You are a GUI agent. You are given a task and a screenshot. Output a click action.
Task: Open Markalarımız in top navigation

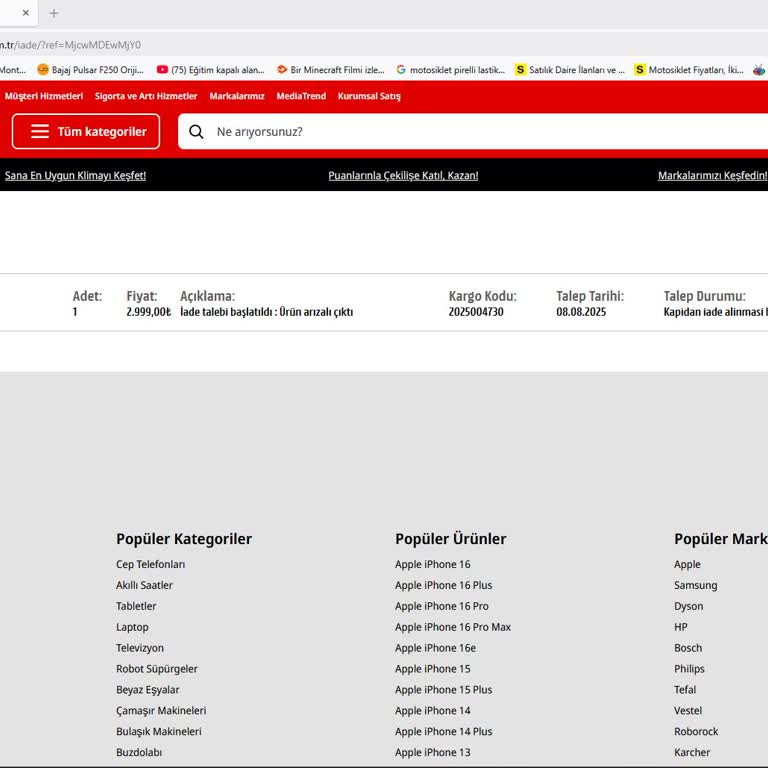[x=237, y=96]
